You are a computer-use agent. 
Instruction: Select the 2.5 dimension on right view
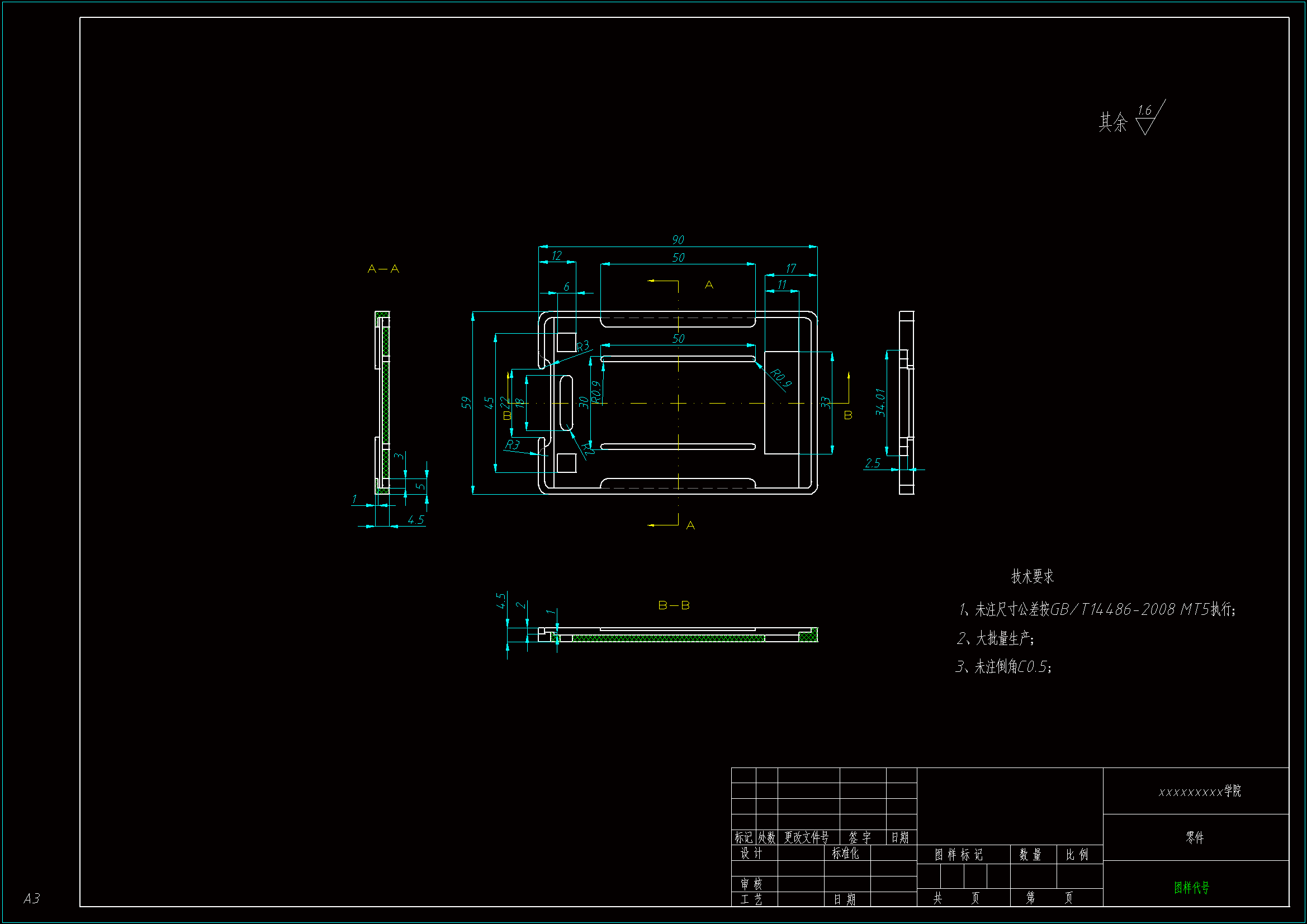pos(872,463)
